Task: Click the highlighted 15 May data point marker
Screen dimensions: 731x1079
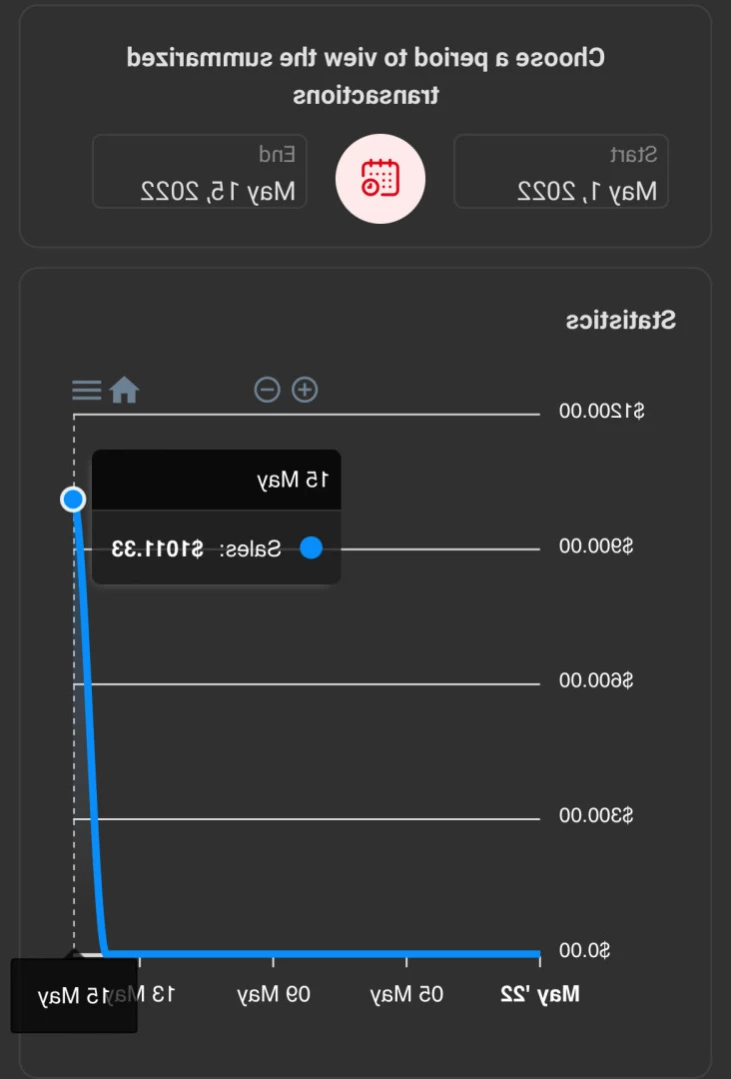Action: point(73,499)
